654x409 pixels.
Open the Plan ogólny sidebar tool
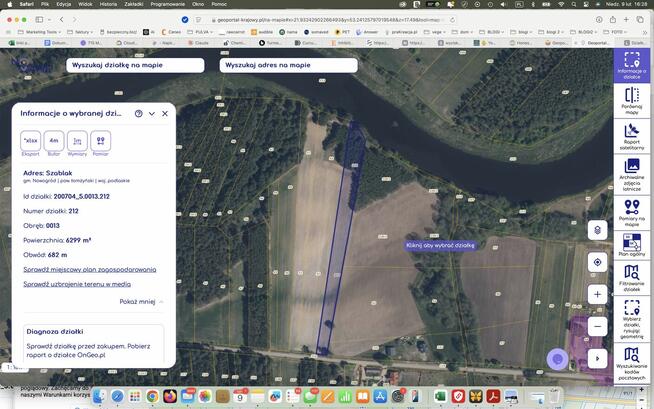point(631,246)
